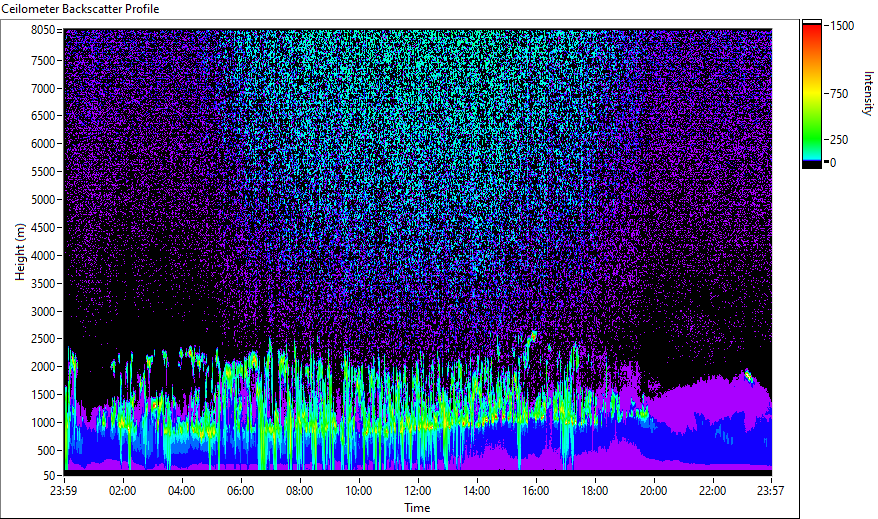Click the Time axis label
The image size is (878, 519).
click(x=417, y=508)
